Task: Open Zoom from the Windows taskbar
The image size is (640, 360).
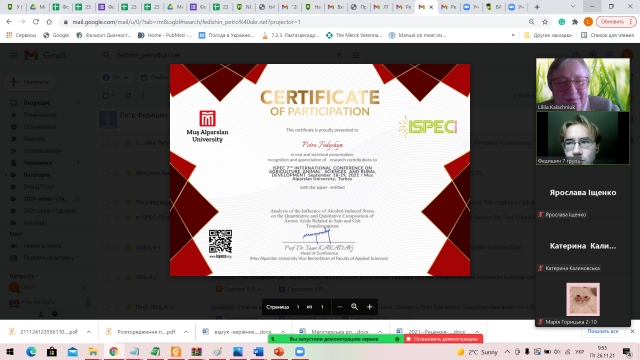Action: 300,351
